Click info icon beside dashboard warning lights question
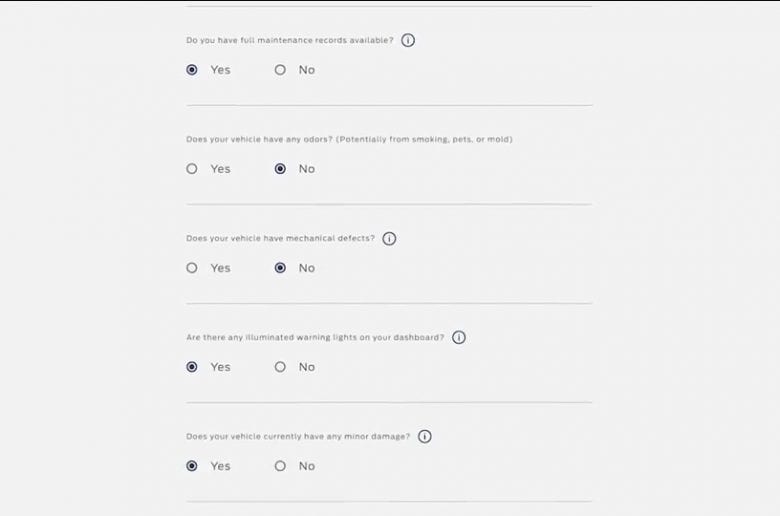Screen dimensions: 780x516 pos(459,337)
